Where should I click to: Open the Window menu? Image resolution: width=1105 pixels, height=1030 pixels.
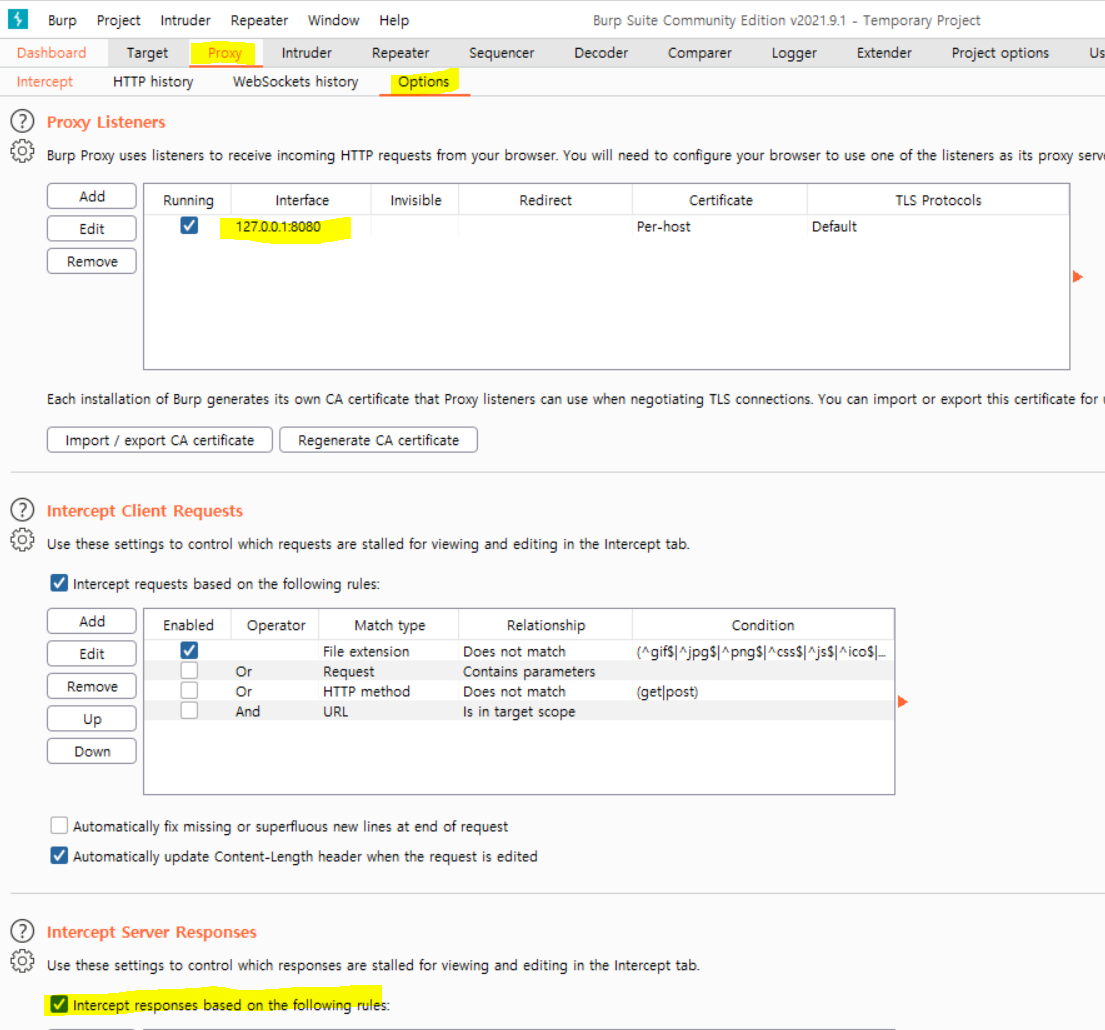(333, 20)
